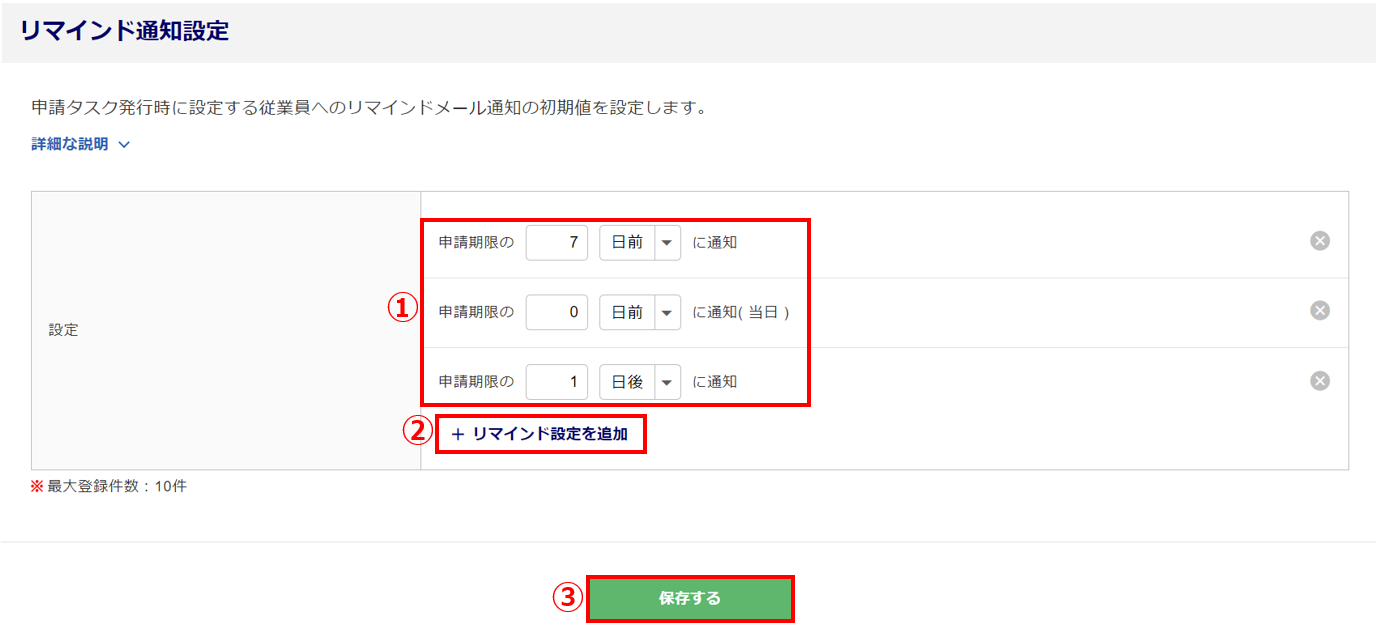Focus the day-count field showing 7

[557, 242]
